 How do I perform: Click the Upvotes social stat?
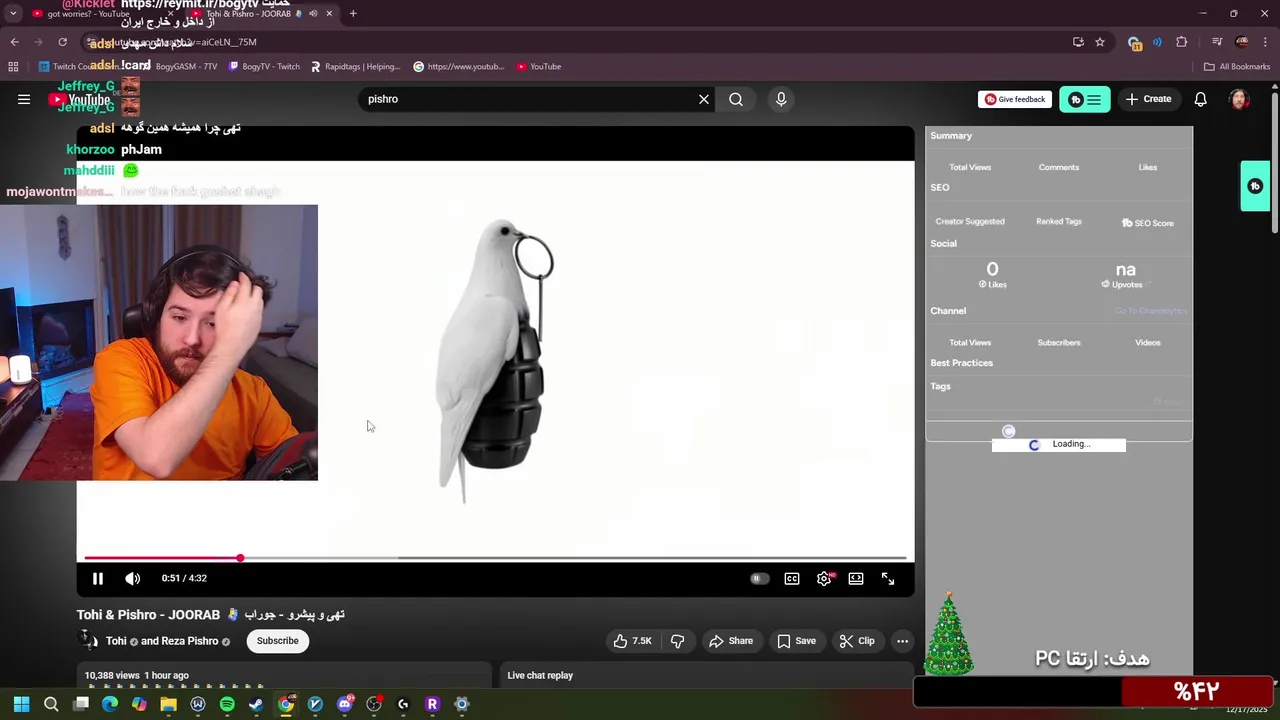point(1126,275)
